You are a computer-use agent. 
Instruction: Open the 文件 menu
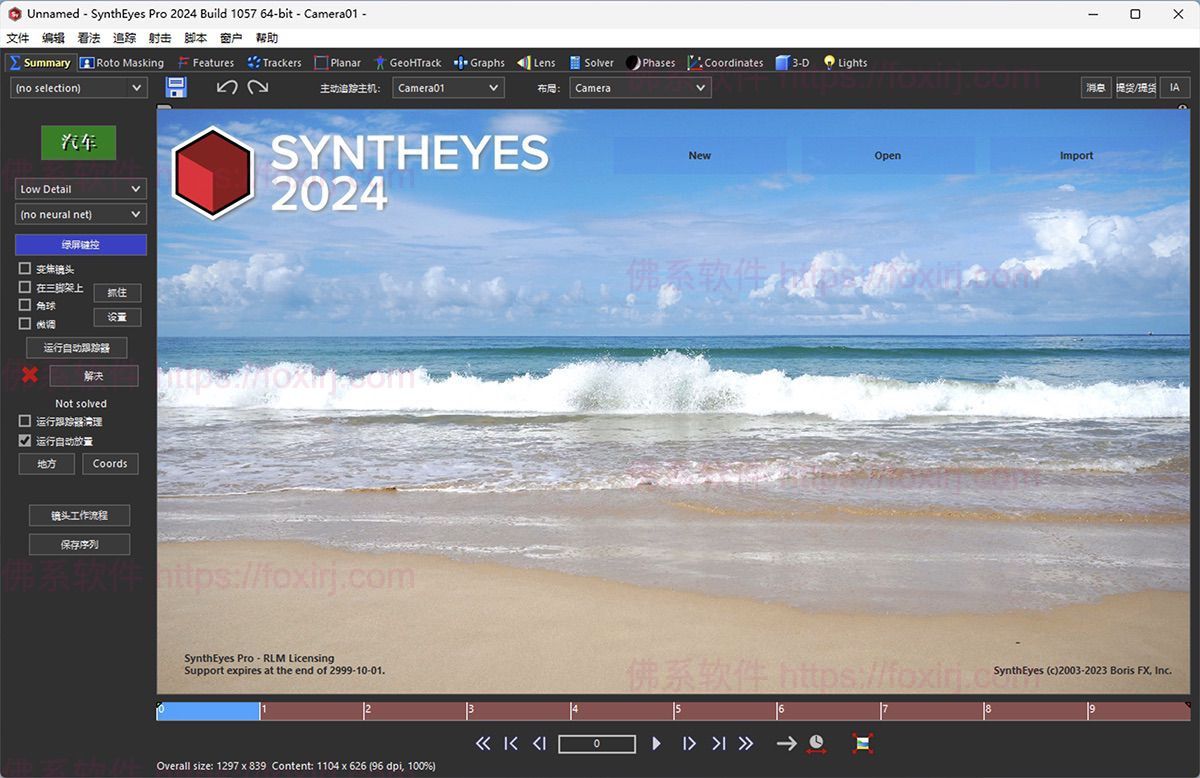[17, 37]
